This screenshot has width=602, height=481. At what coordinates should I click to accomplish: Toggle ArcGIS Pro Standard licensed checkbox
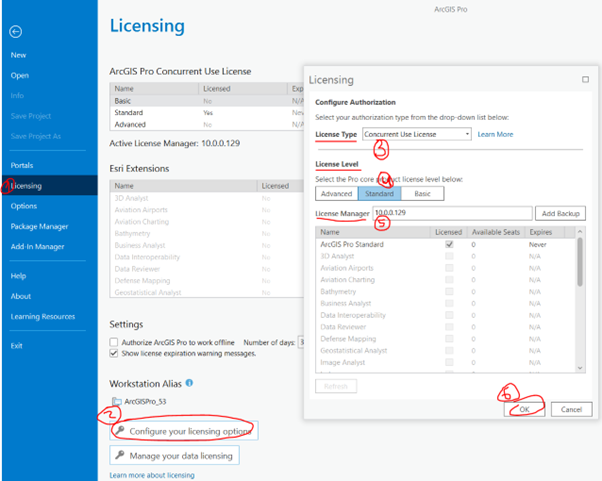pos(449,244)
